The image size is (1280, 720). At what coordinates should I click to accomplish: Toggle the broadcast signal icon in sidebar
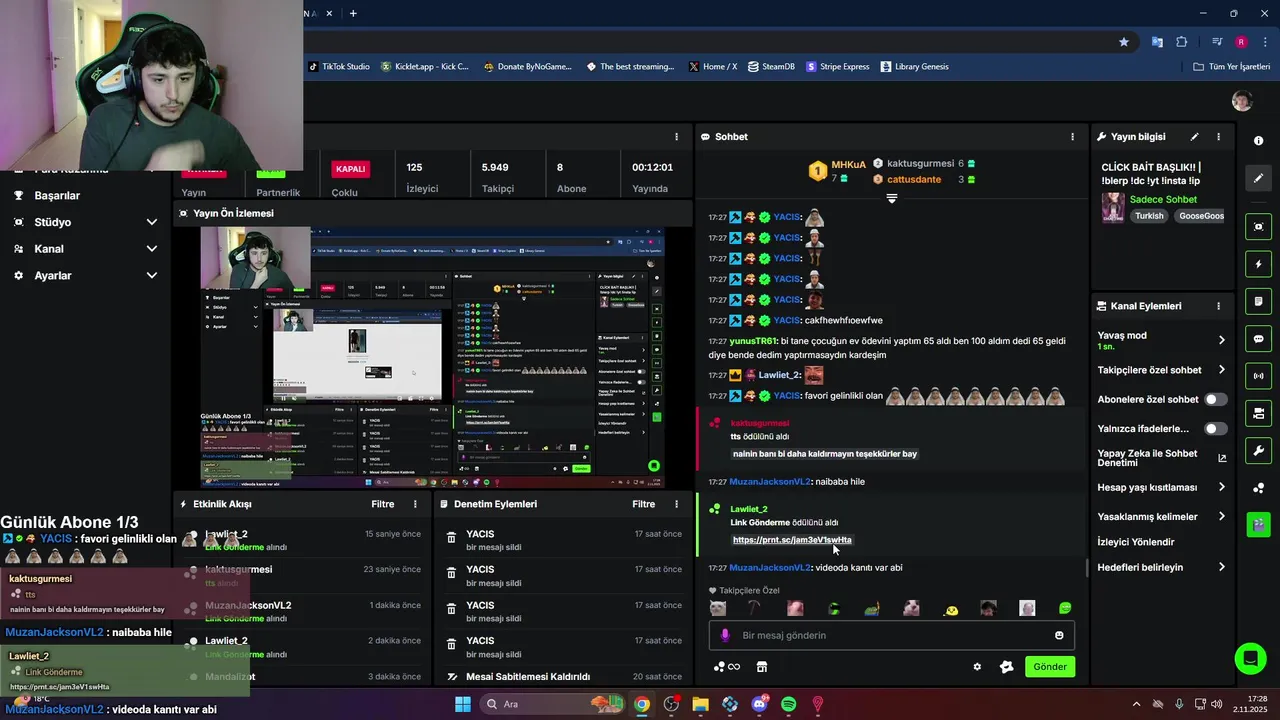tap(1259, 376)
